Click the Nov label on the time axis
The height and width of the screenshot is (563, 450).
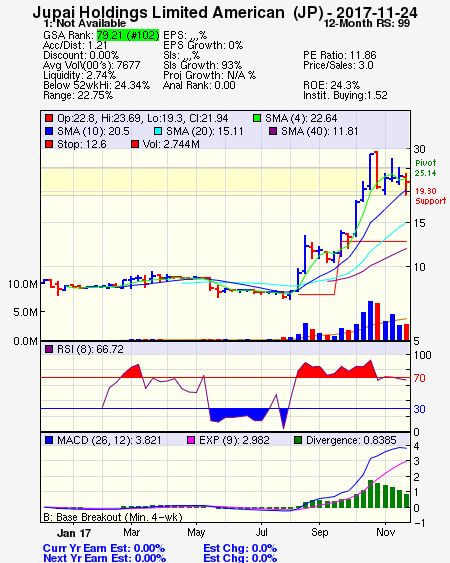[385, 532]
